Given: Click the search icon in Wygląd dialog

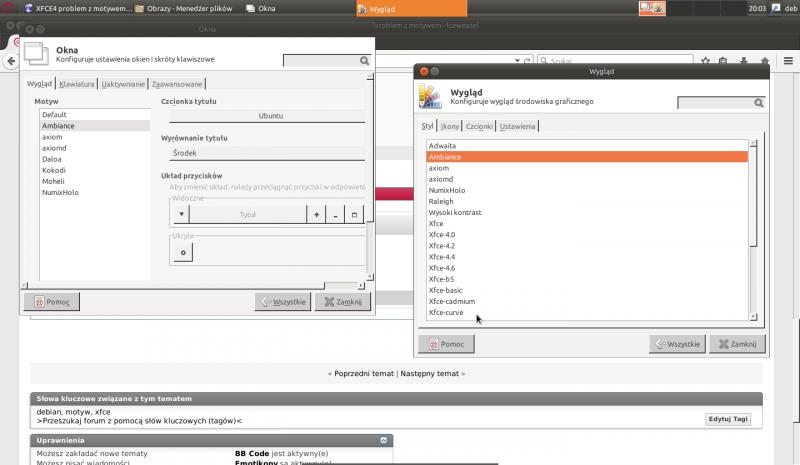Looking at the screenshot, I should click(x=759, y=103).
